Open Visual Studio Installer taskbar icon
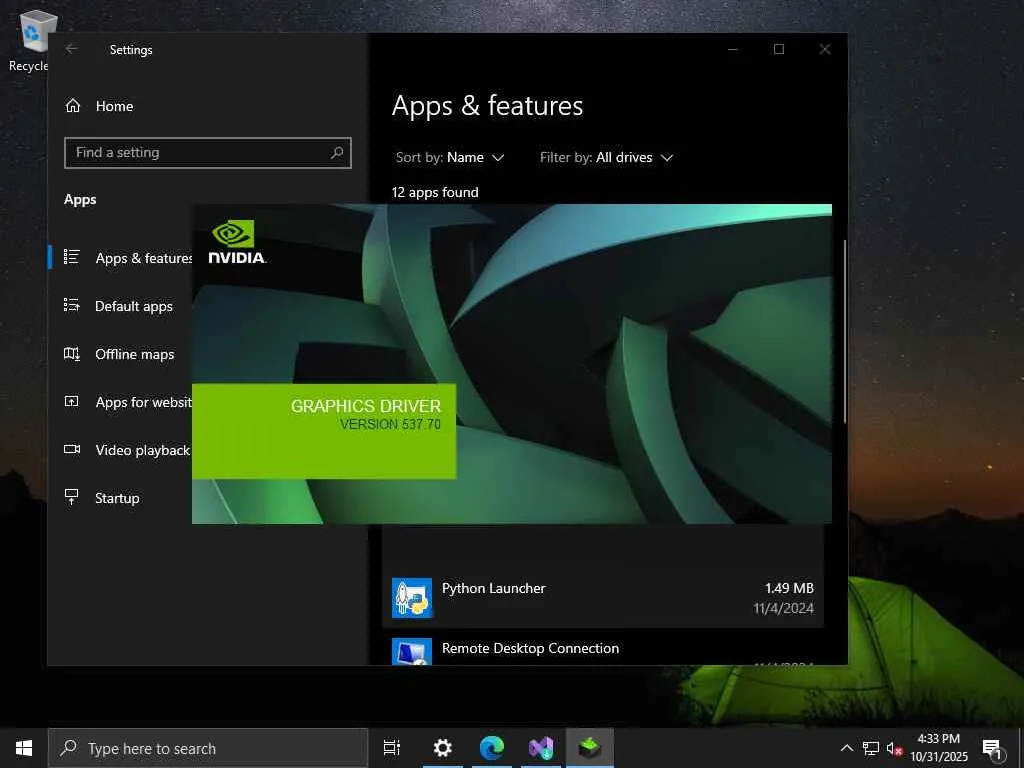Image resolution: width=1024 pixels, height=768 pixels. [x=541, y=748]
